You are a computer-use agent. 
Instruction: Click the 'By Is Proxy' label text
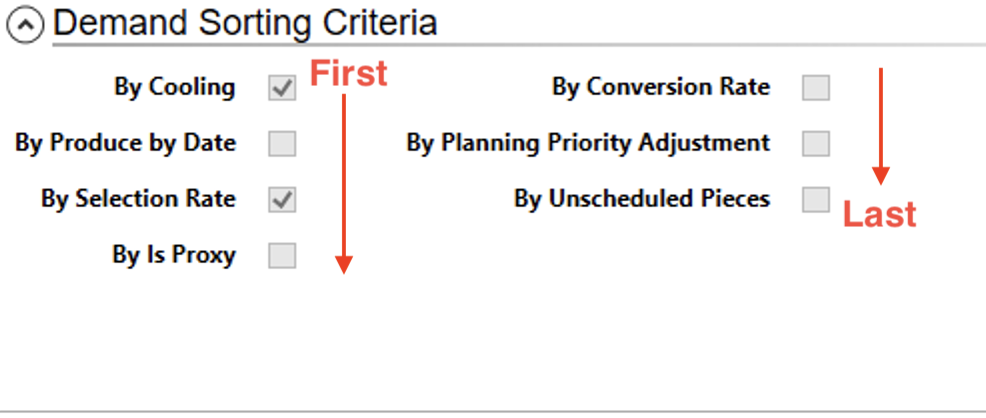tap(174, 256)
